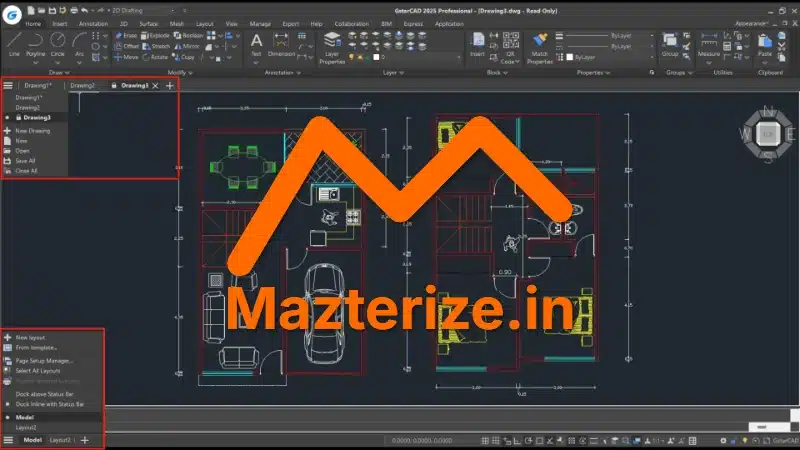This screenshot has height=450, width=800.
Task: Expand the Groups panel
Action: point(679,72)
